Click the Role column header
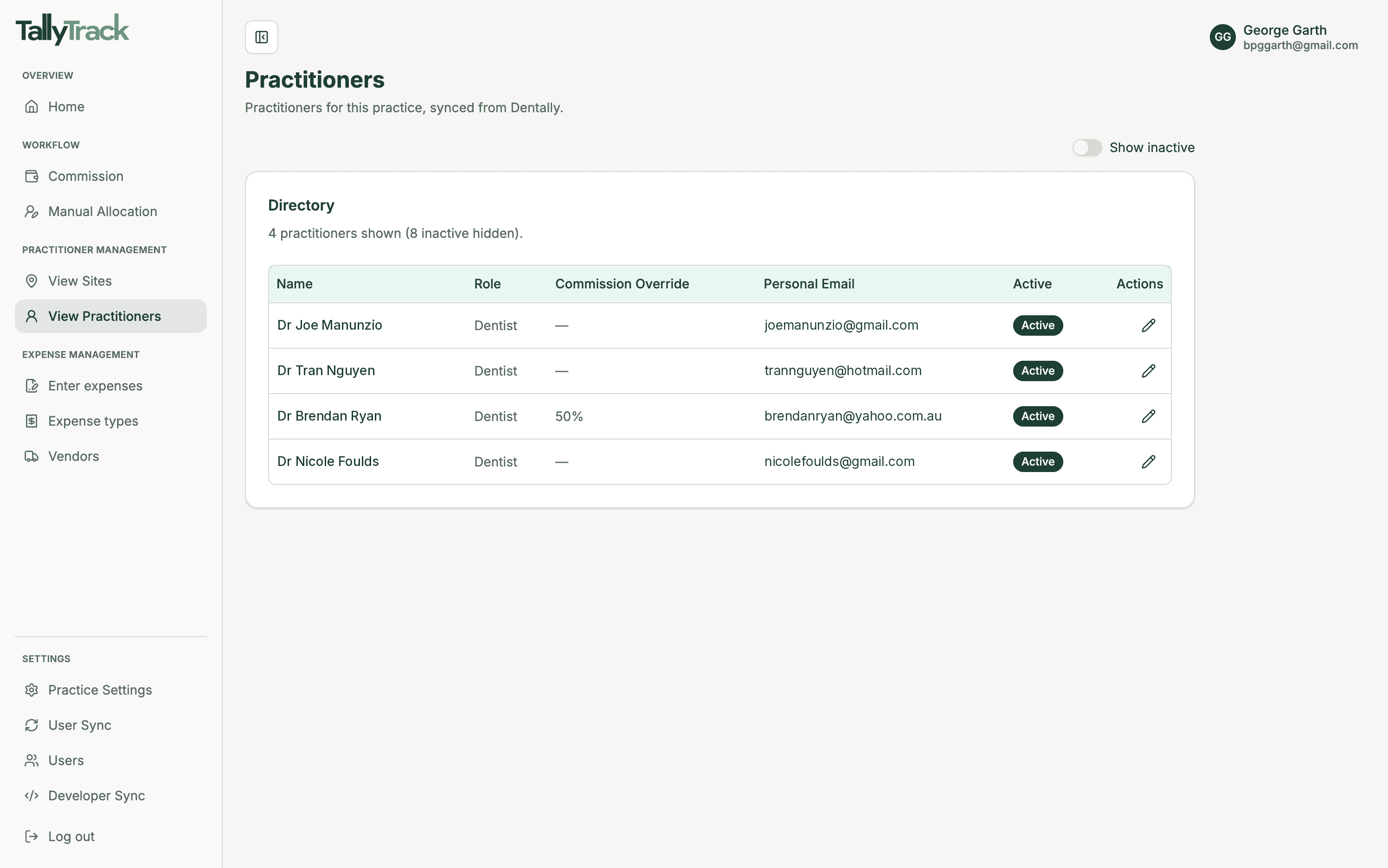This screenshot has height=868, width=1388. [488, 284]
